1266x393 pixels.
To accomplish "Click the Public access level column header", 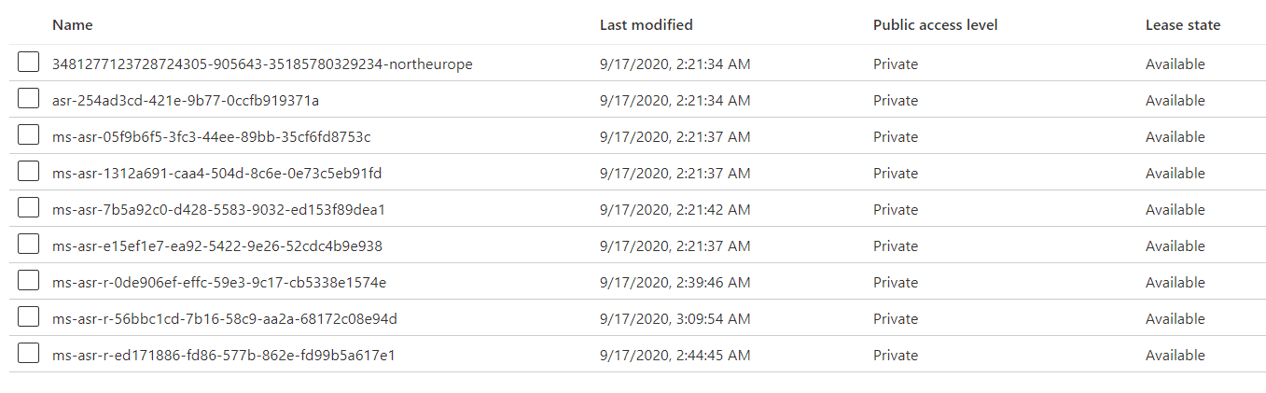I will click(935, 25).
